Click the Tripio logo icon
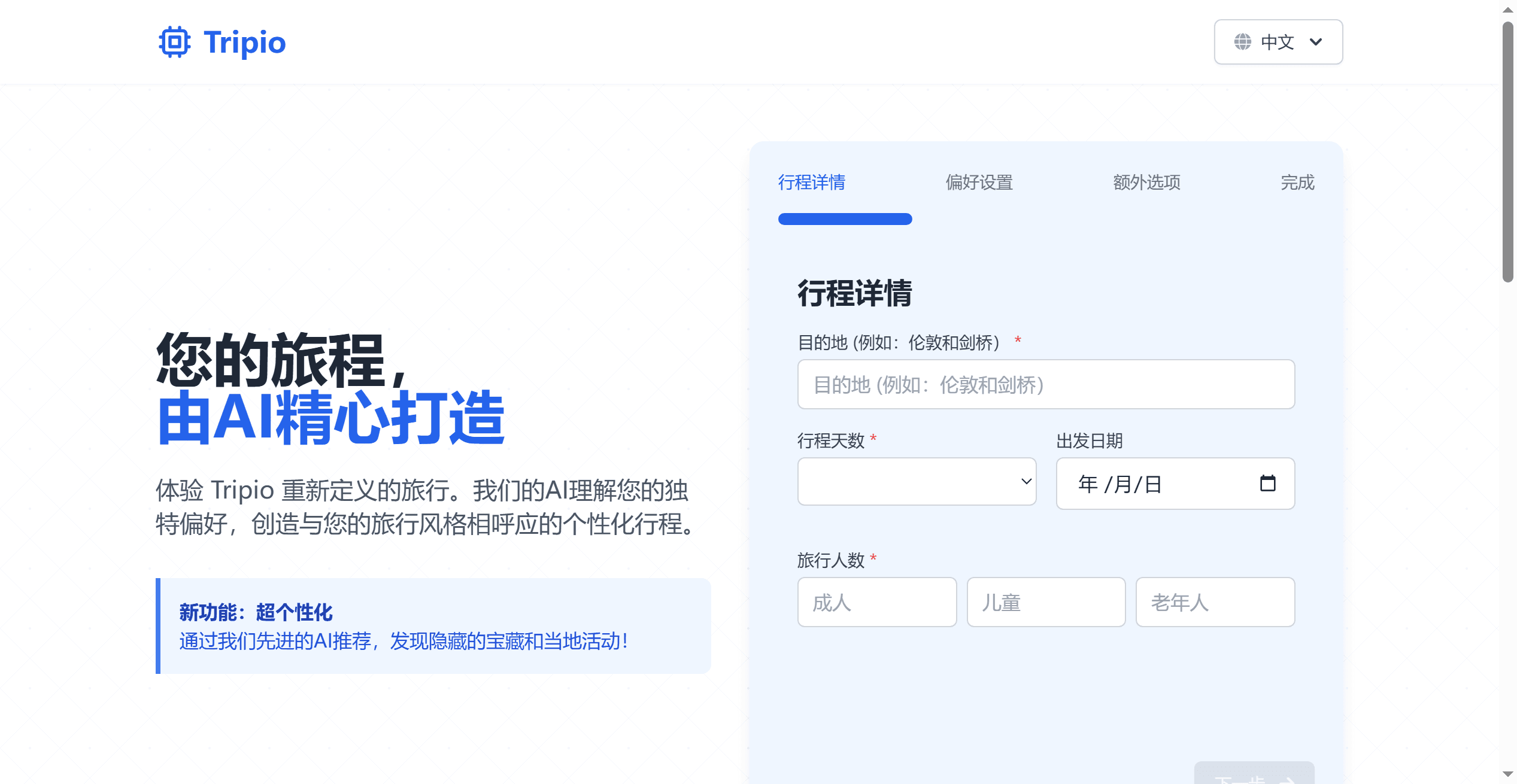Viewport: 1517px width, 784px height. pos(174,42)
